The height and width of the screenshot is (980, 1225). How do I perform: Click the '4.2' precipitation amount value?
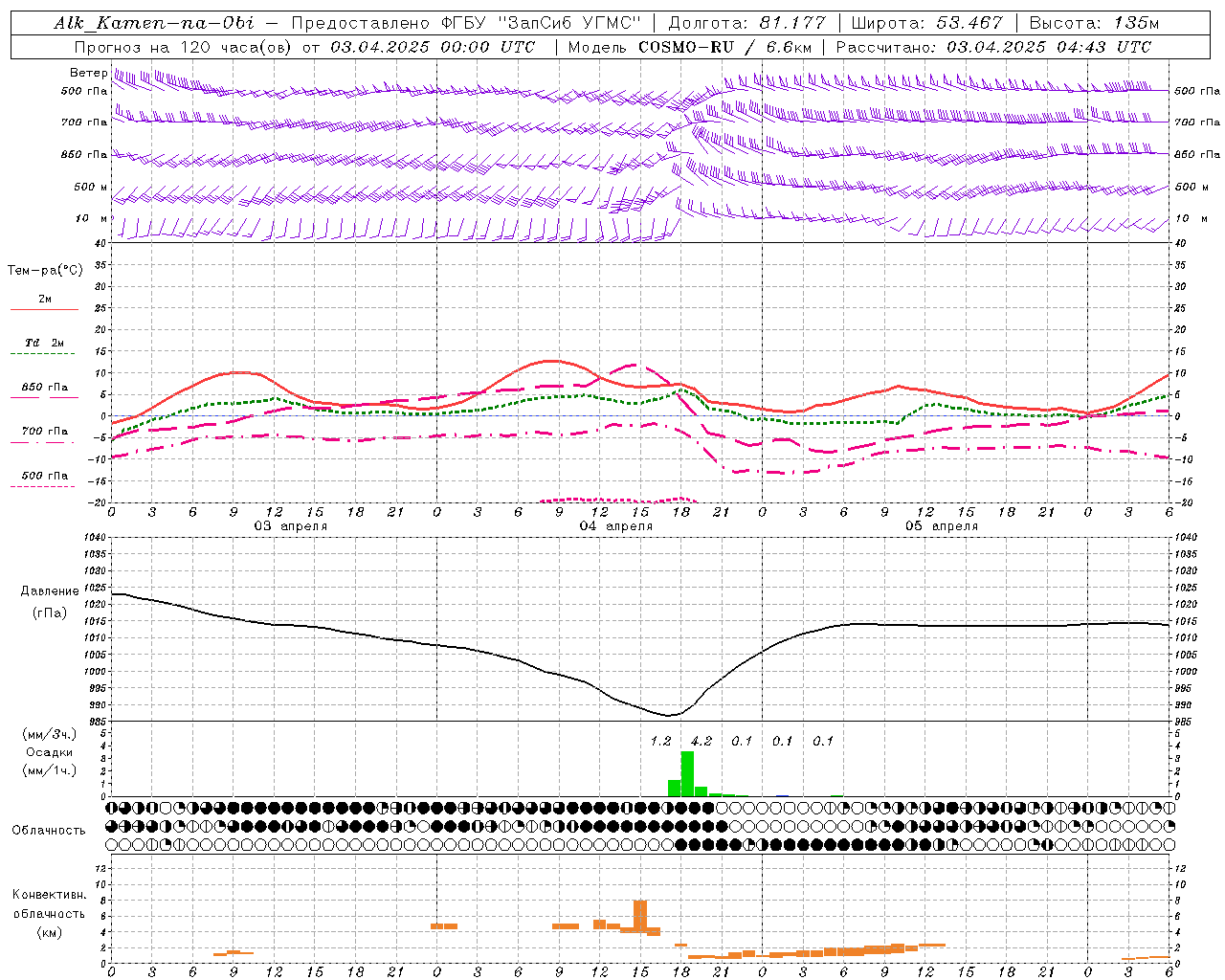coord(702,741)
